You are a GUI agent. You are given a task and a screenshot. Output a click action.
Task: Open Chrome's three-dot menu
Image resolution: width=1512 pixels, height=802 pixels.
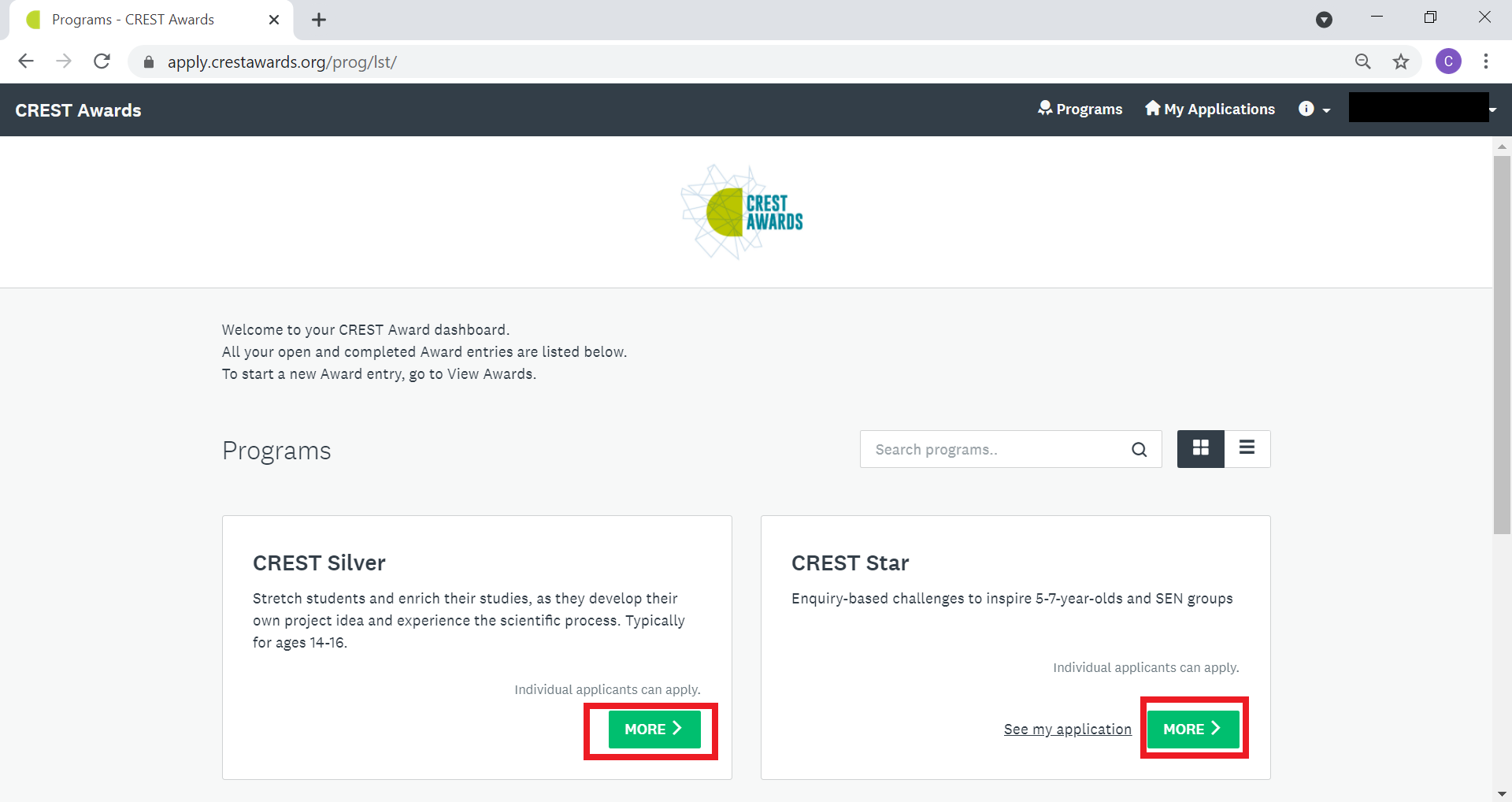[x=1486, y=61]
